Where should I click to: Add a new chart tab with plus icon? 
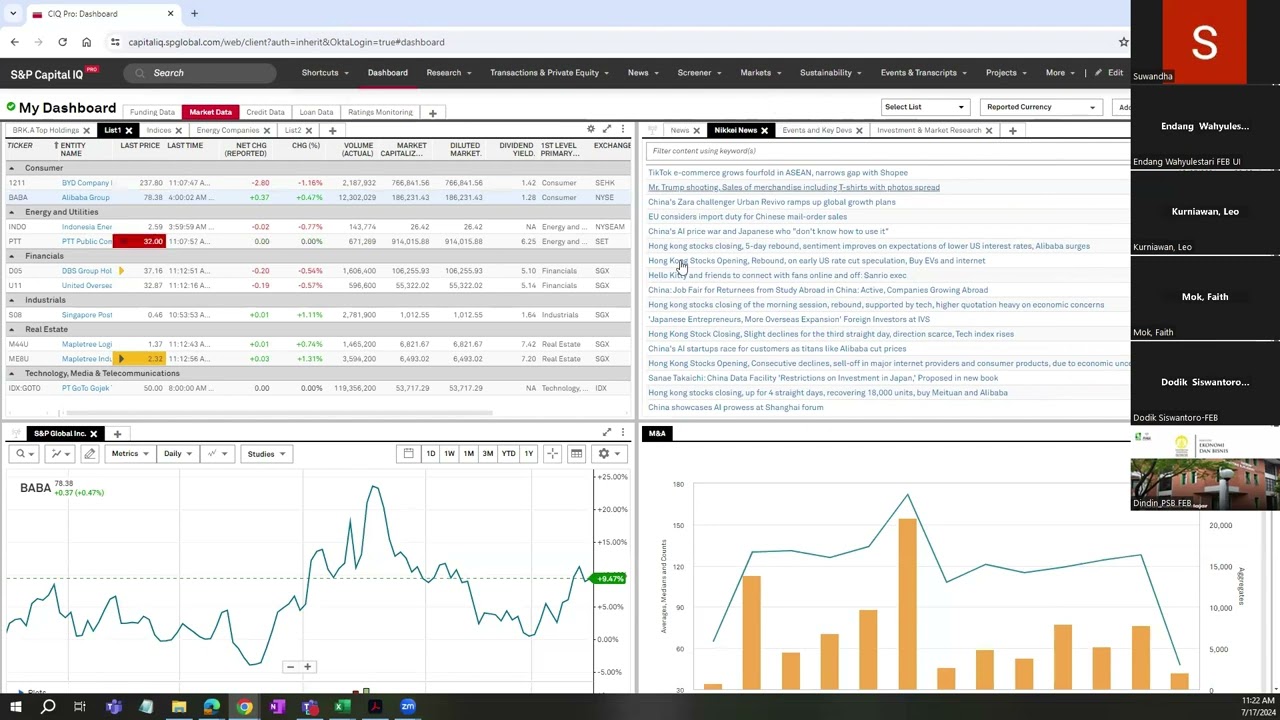click(x=117, y=433)
